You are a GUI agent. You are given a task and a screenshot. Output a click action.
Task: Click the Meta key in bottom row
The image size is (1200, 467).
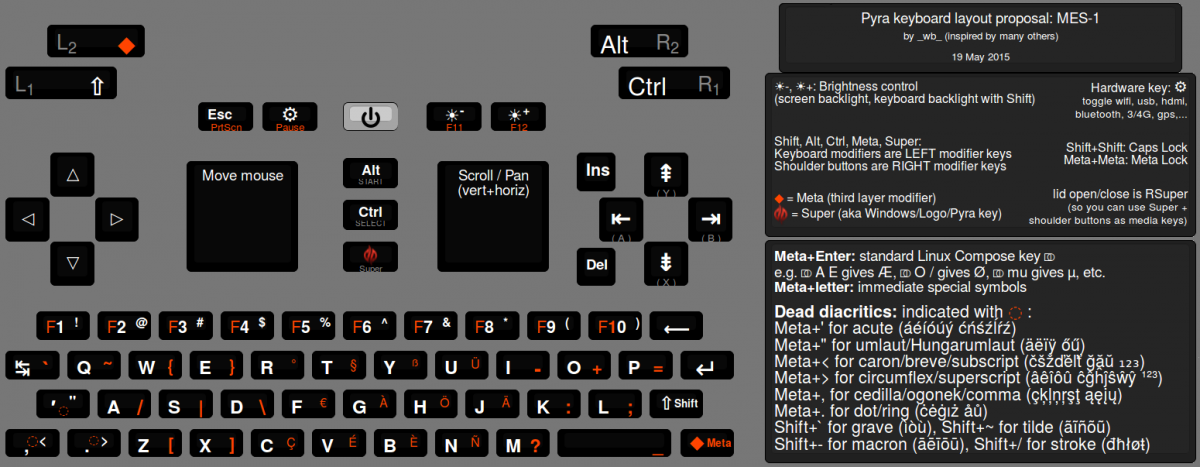pyautogui.click(x=708, y=443)
